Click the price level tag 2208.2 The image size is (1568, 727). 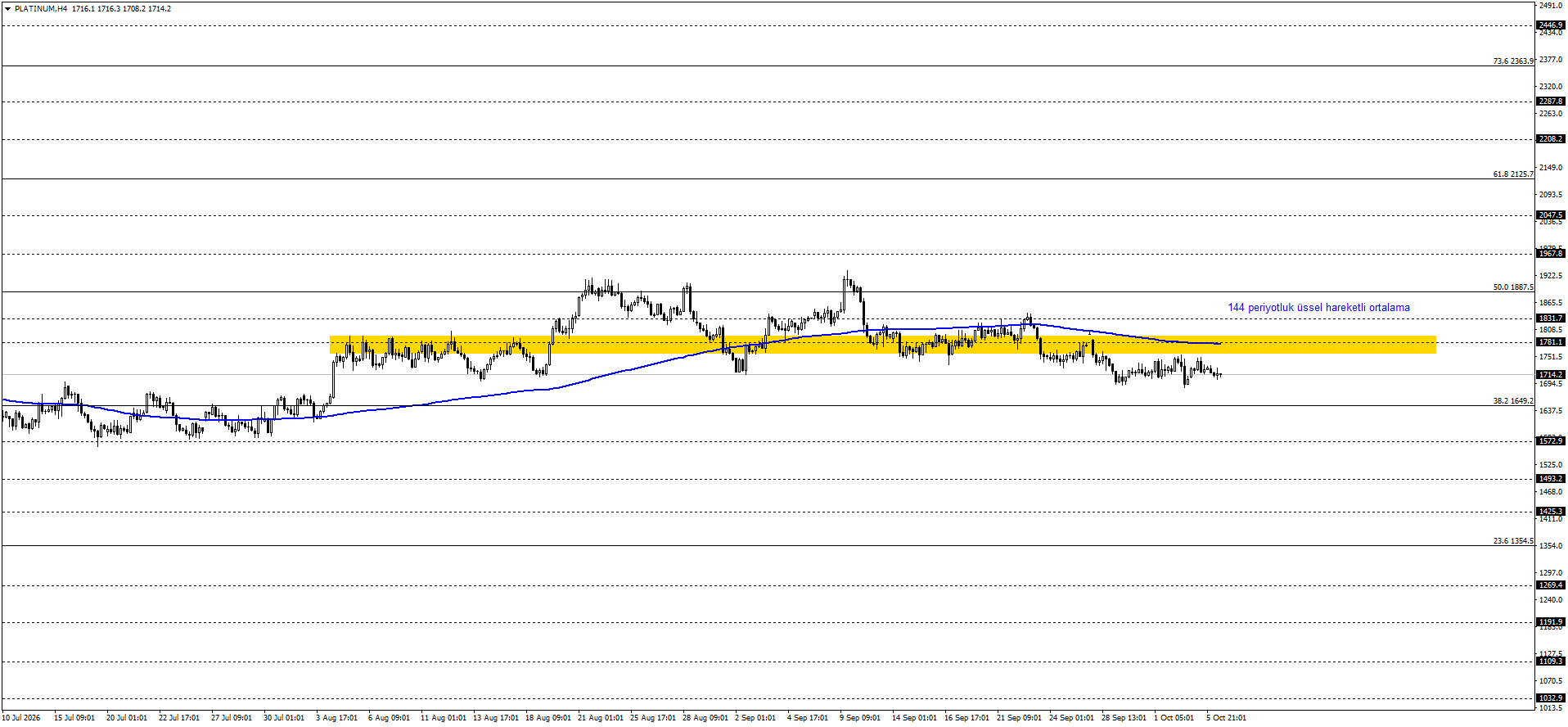[1551, 139]
